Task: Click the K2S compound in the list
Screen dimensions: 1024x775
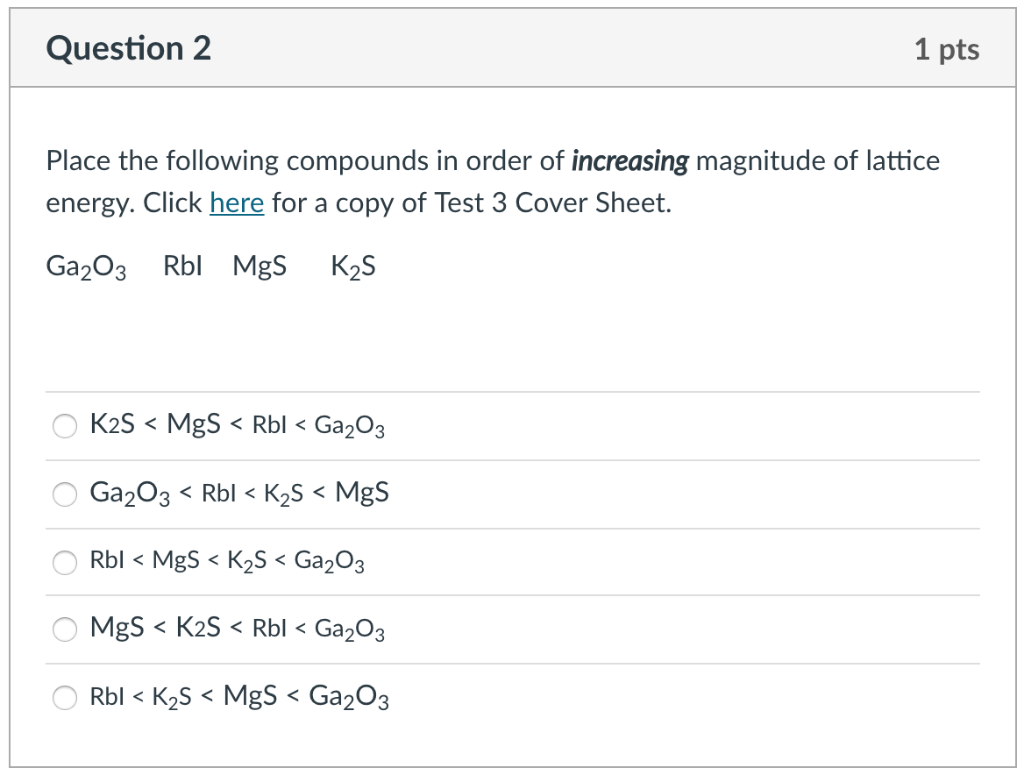Action: click(352, 265)
